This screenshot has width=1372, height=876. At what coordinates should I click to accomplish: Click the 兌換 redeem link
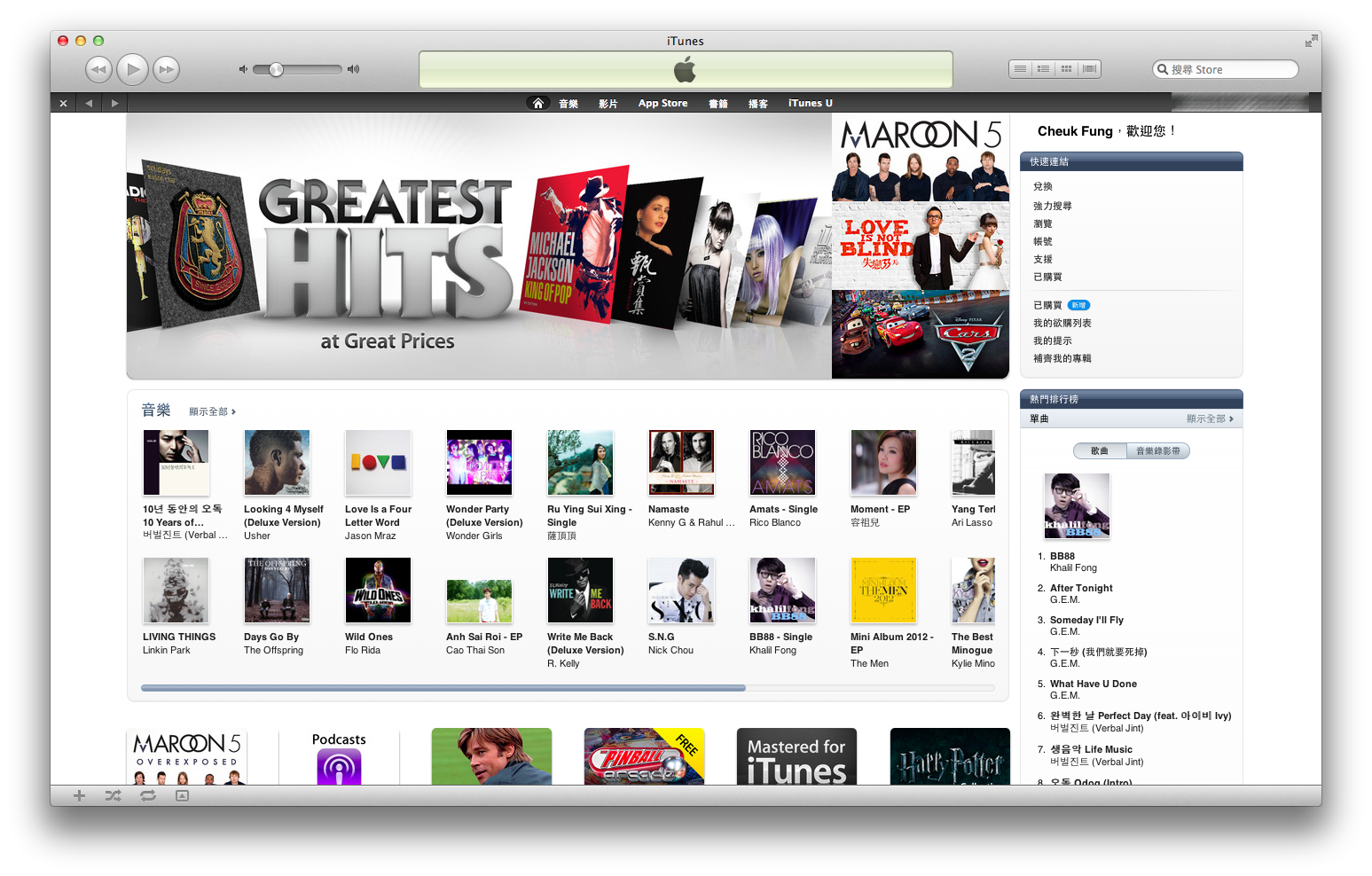(x=1043, y=186)
